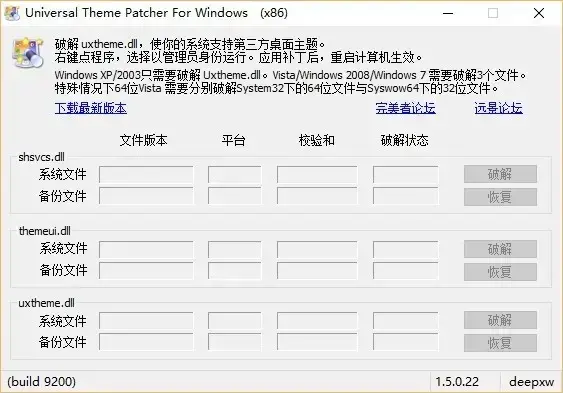
Task: Click 备份文件 label under themeui.dll
Action: point(64,270)
